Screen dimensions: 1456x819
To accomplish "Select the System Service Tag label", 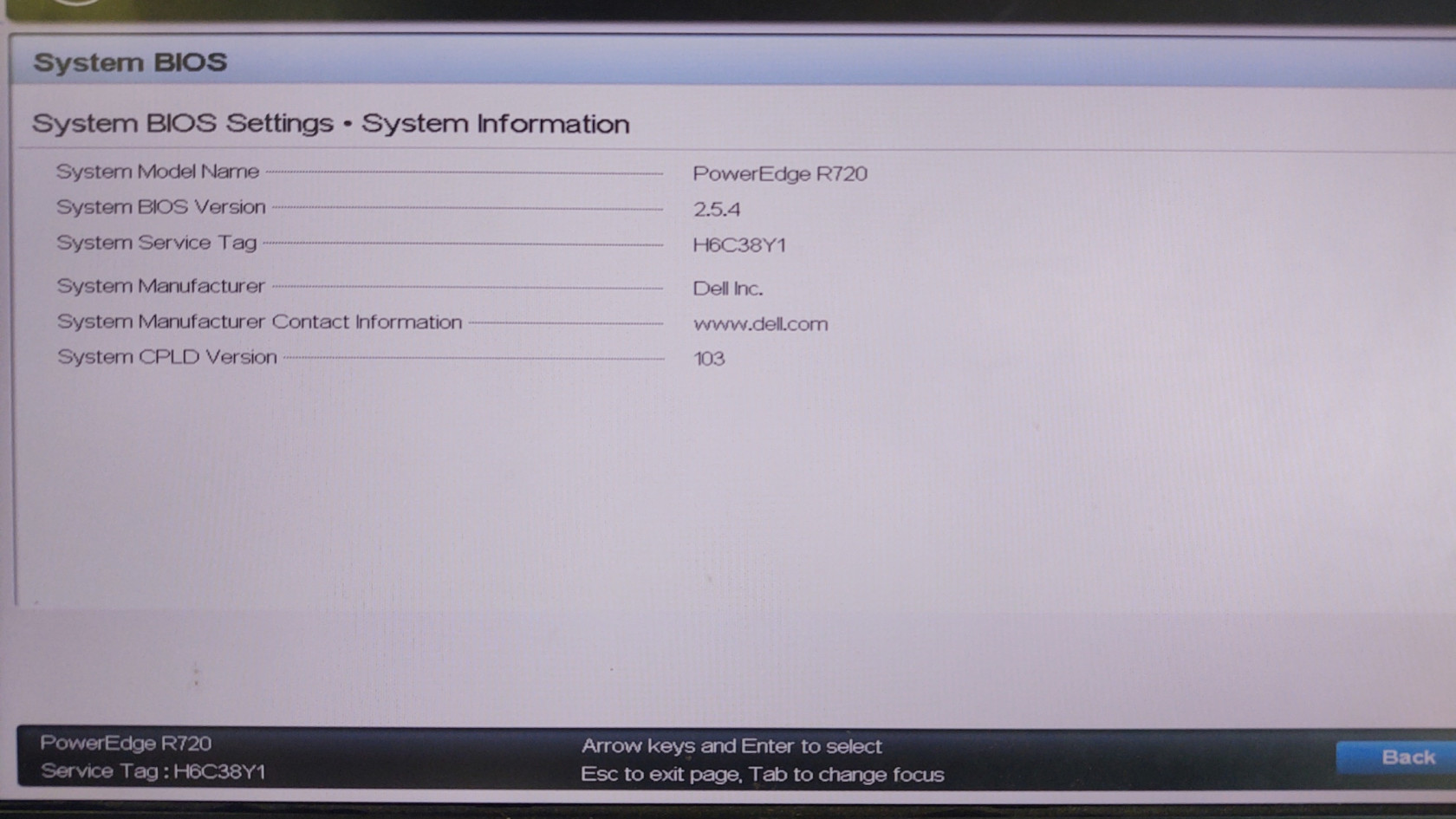I will coord(157,243).
